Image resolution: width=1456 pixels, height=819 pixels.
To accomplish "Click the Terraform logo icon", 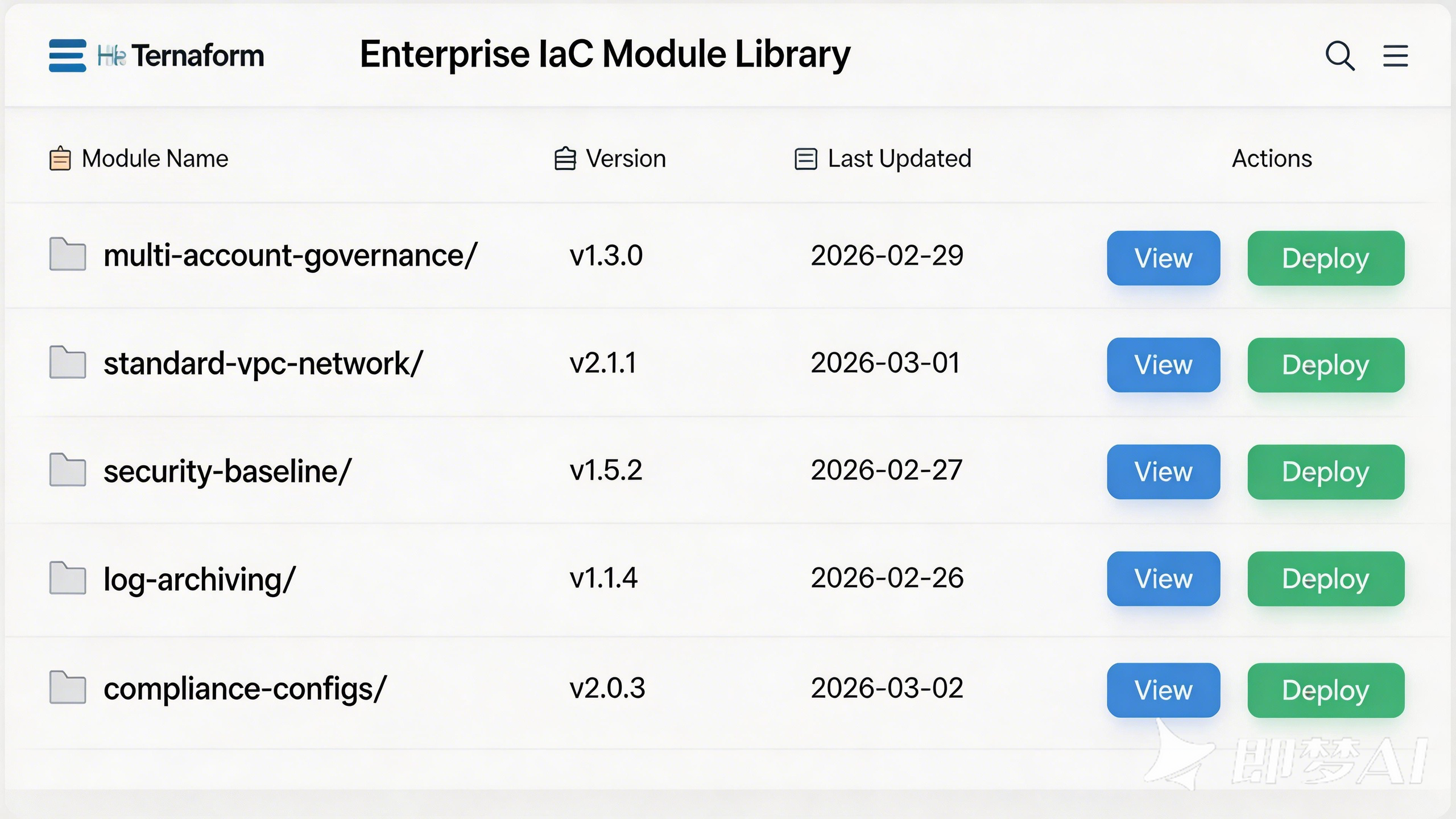I will point(68,56).
